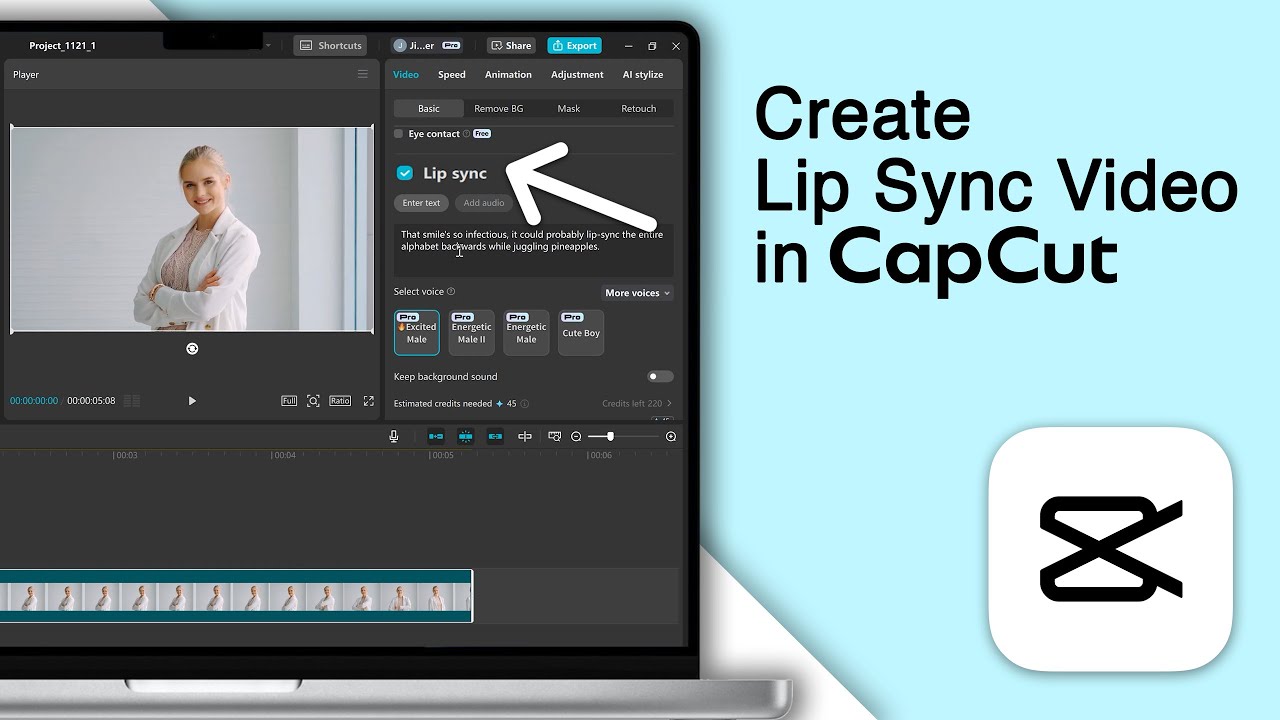Select the Excited Male voice
This screenshot has width=1280, height=720.
pyautogui.click(x=417, y=332)
